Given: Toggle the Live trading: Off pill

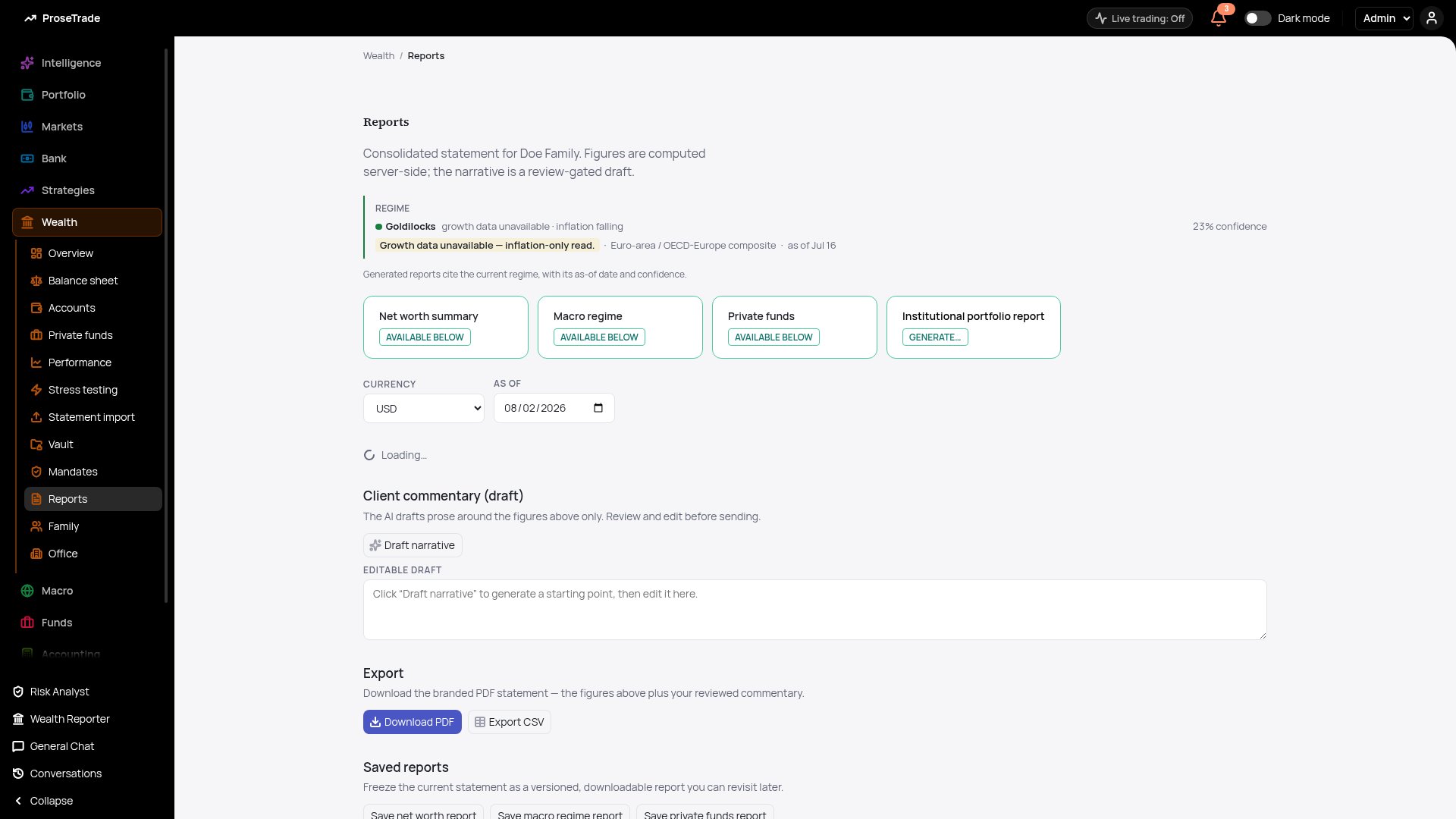Looking at the screenshot, I should coord(1139,18).
